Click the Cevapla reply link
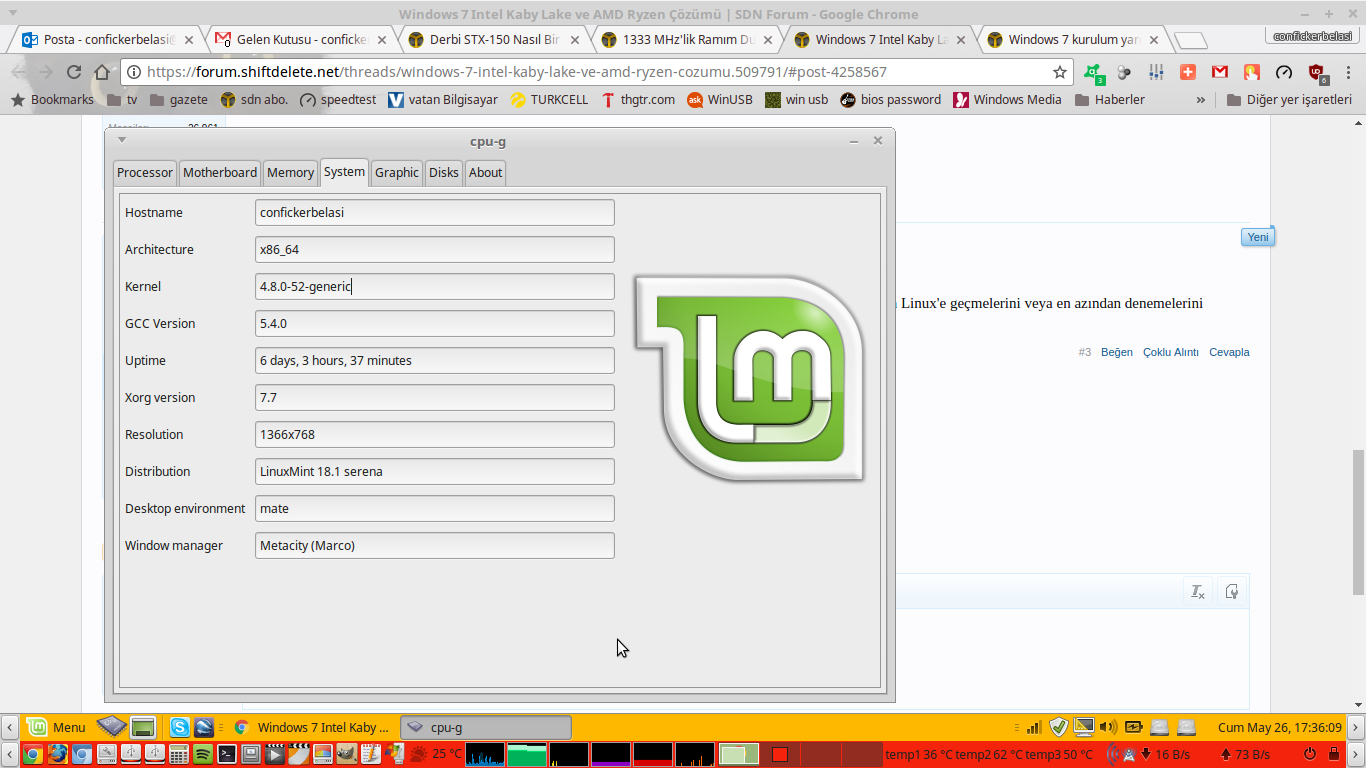 tap(1229, 352)
